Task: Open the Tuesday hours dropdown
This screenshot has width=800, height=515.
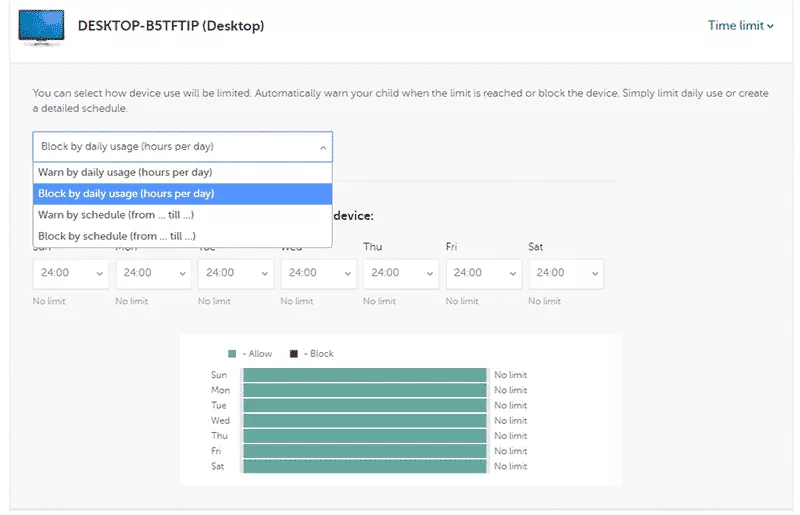Action: tap(236, 273)
